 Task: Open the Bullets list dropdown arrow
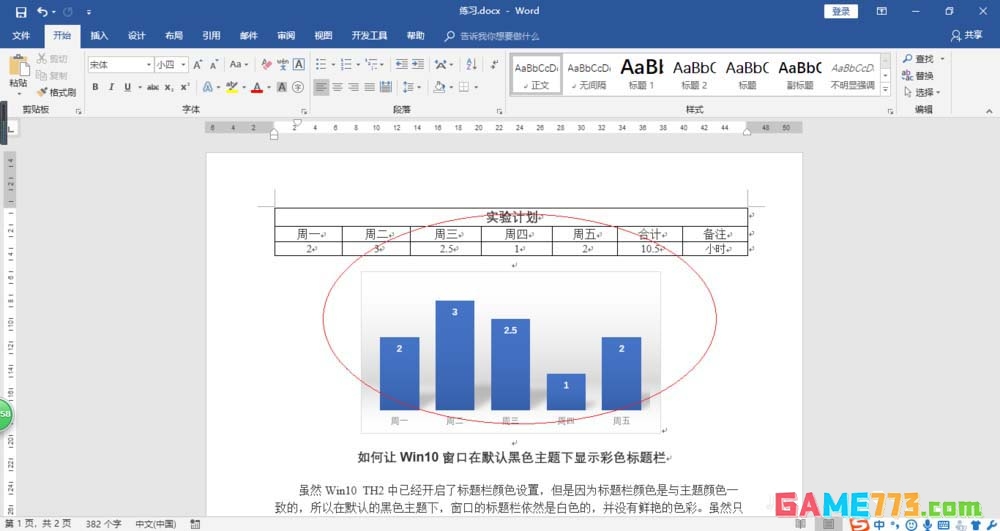tap(333, 64)
